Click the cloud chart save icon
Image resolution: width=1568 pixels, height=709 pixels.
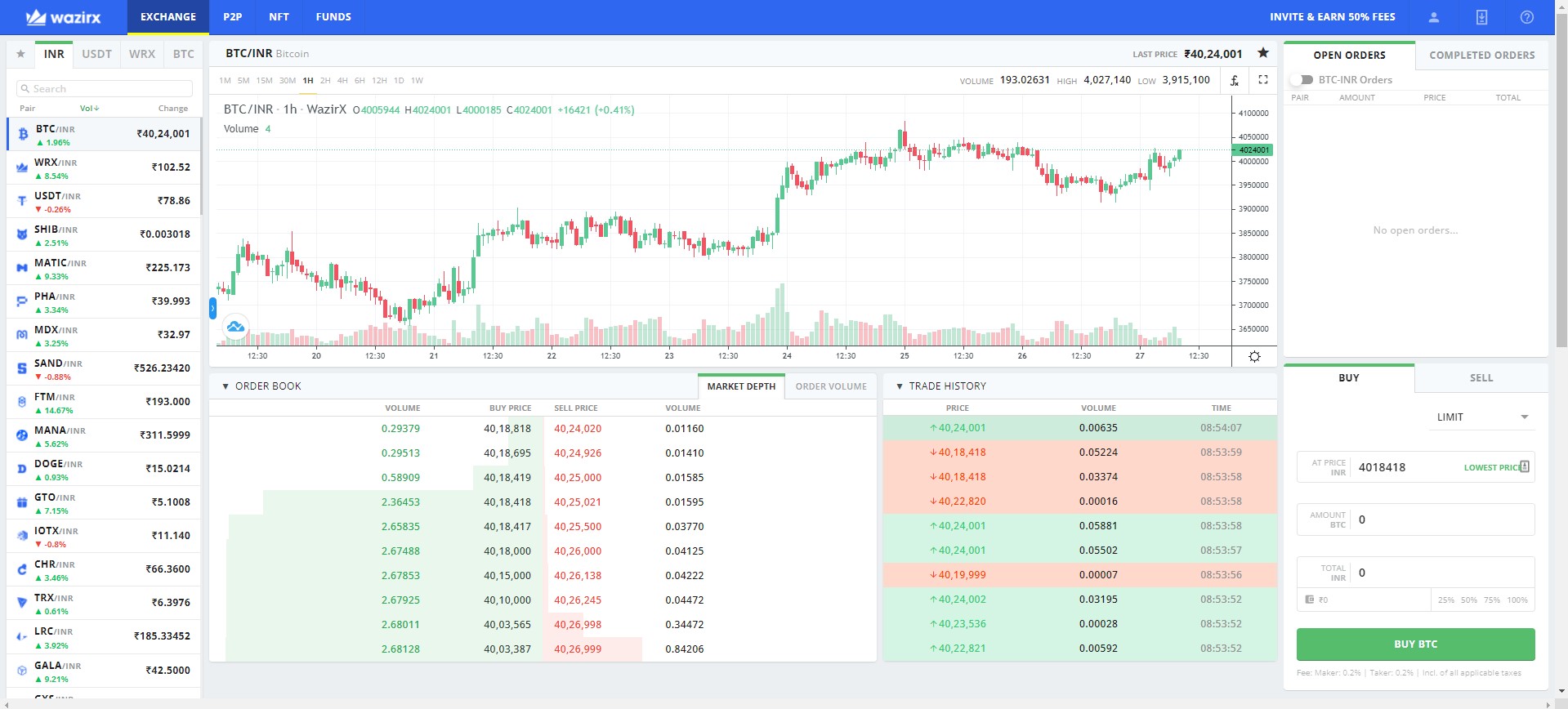pos(235,328)
